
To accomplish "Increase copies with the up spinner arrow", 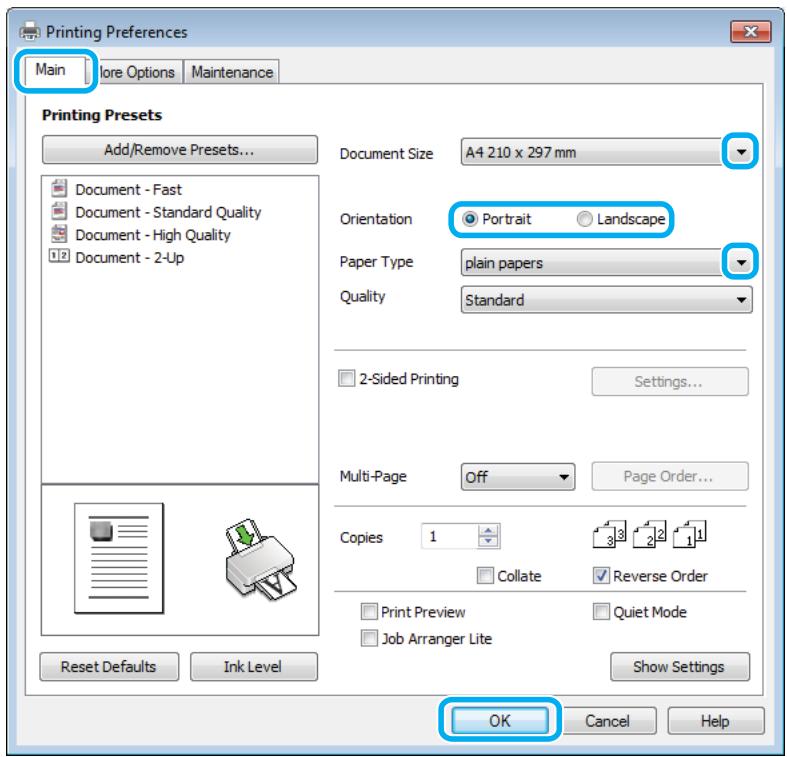I will coord(488,530).
